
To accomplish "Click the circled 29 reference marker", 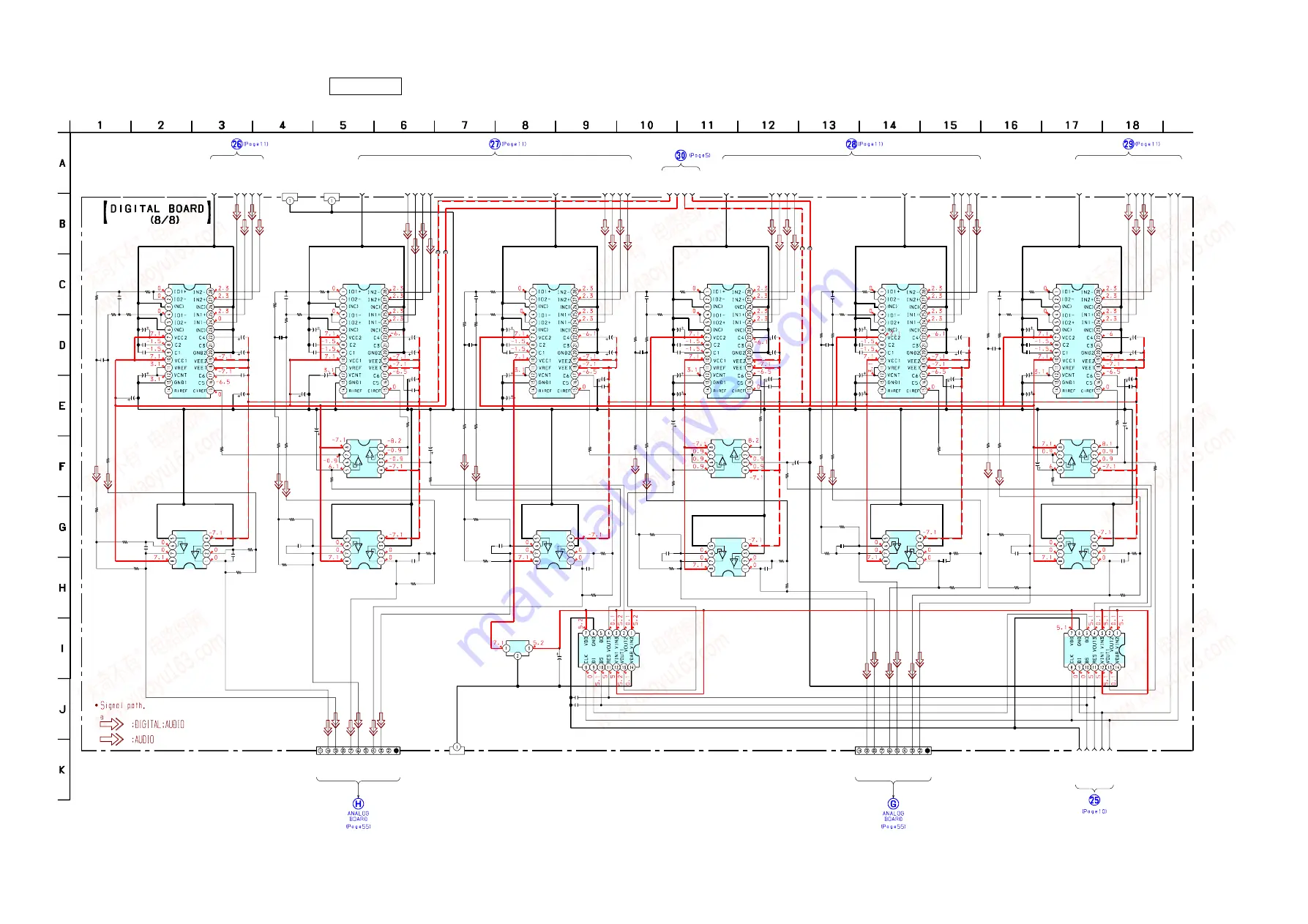I will 1129,144.
